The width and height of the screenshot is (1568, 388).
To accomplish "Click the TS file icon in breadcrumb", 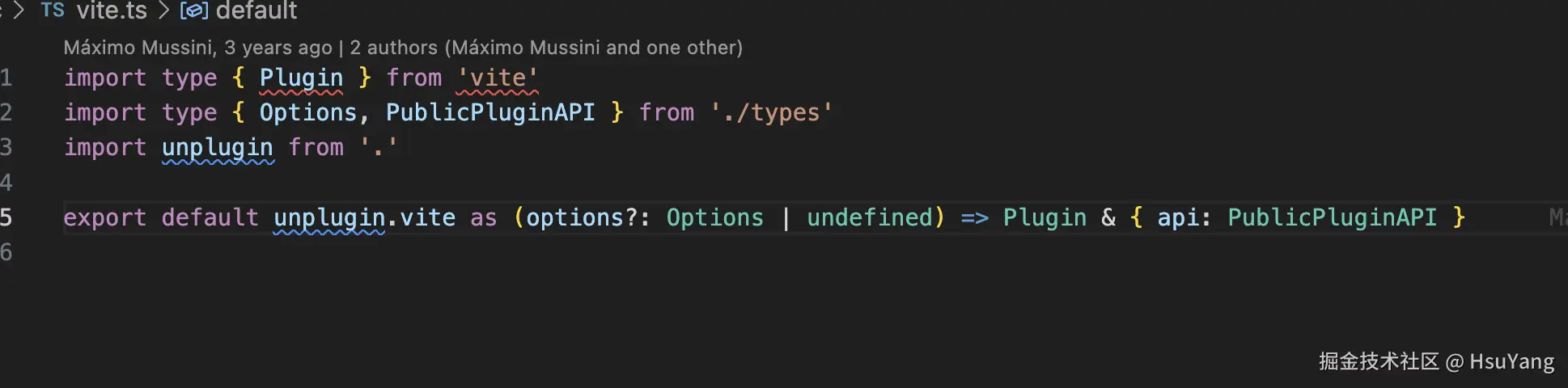I will (x=53, y=10).
